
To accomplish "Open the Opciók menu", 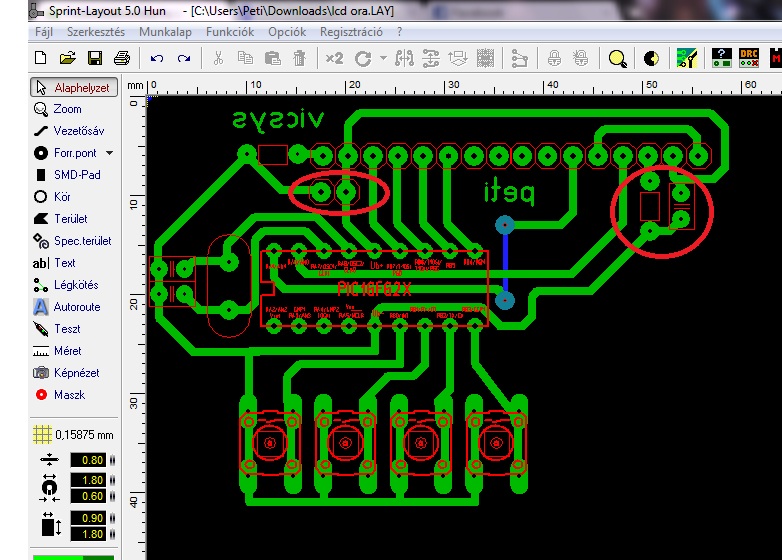I will coord(287,32).
